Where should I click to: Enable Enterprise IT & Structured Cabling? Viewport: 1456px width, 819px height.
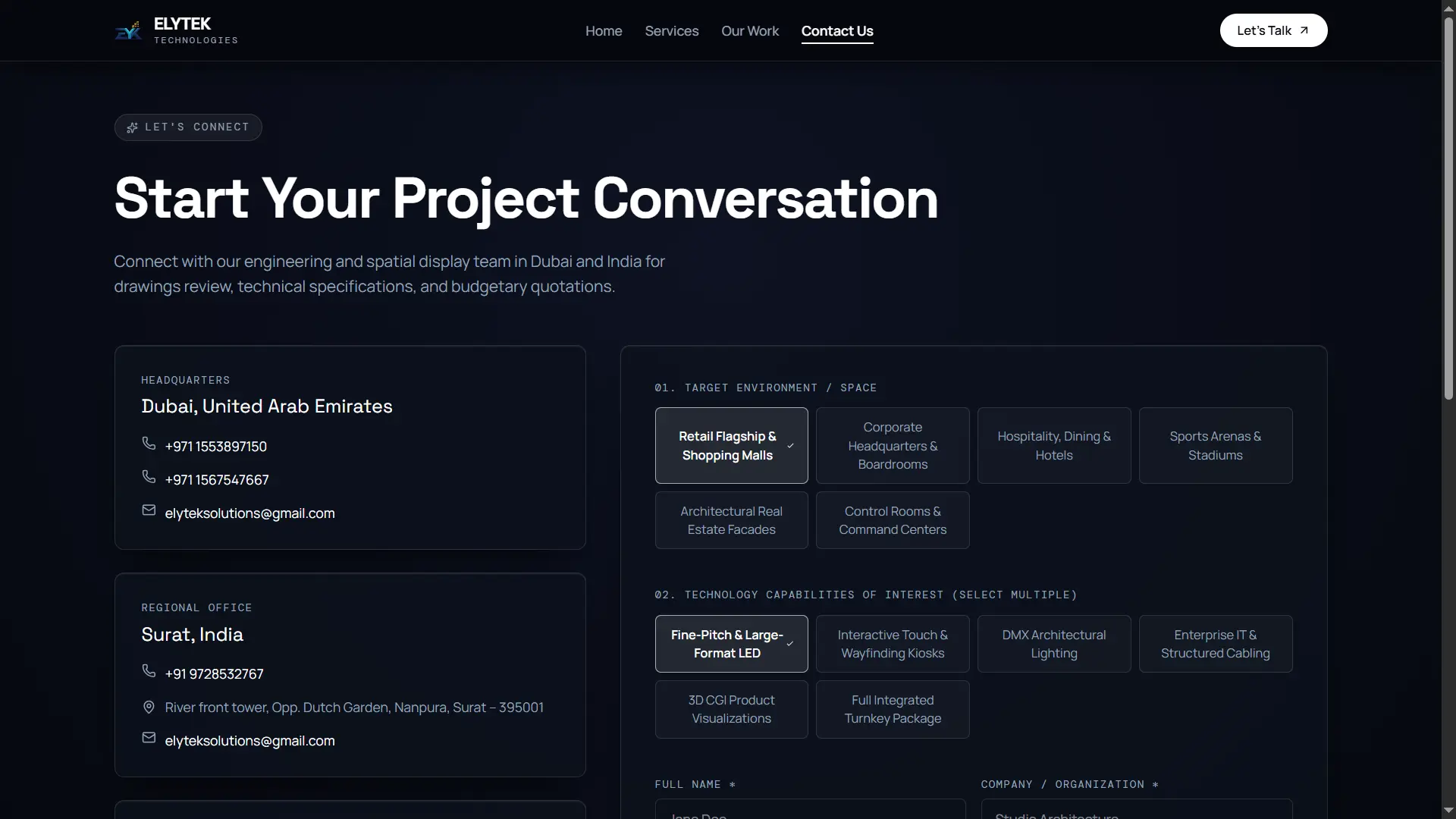tap(1216, 644)
